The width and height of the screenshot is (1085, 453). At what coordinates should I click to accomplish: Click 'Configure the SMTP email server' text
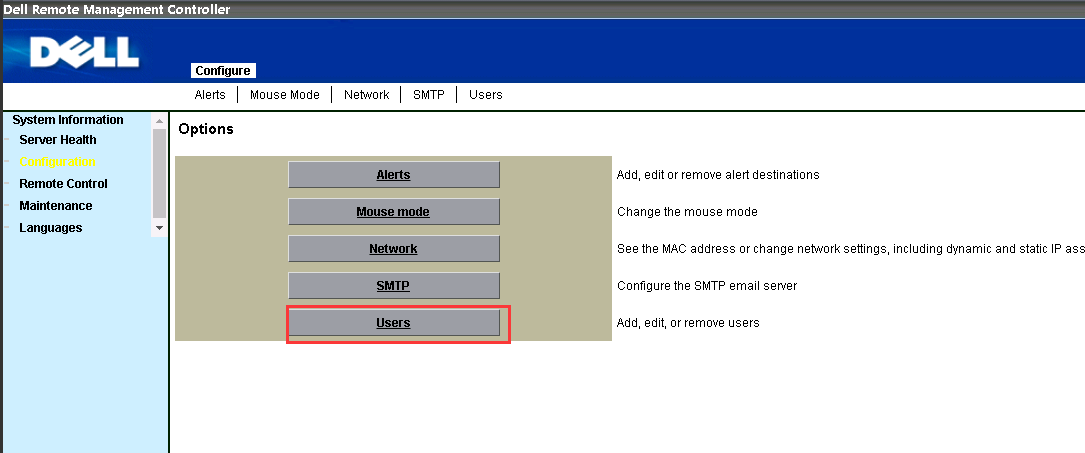pyautogui.click(x=707, y=286)
